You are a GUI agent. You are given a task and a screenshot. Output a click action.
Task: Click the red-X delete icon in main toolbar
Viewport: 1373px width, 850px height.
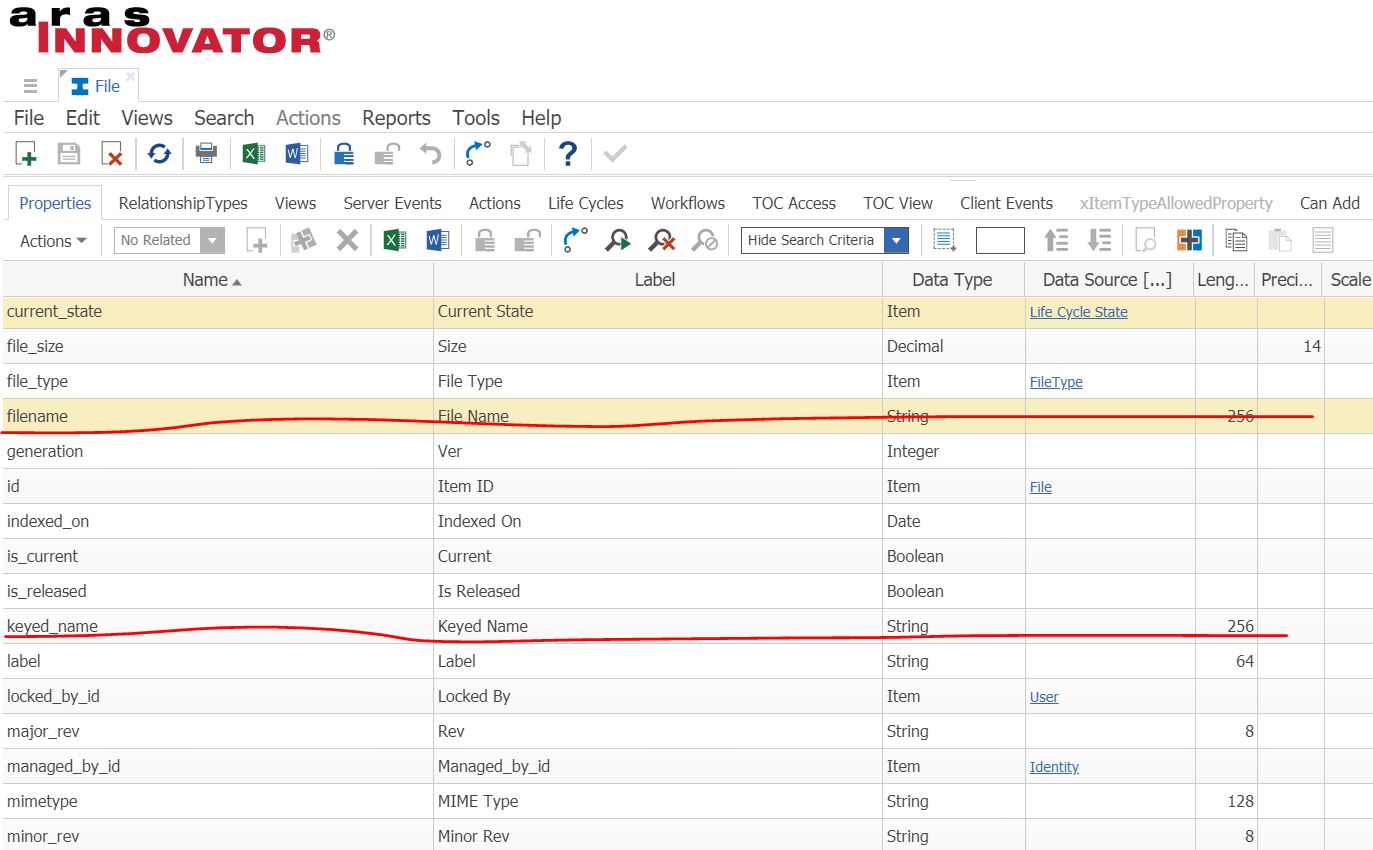(112, 154)
